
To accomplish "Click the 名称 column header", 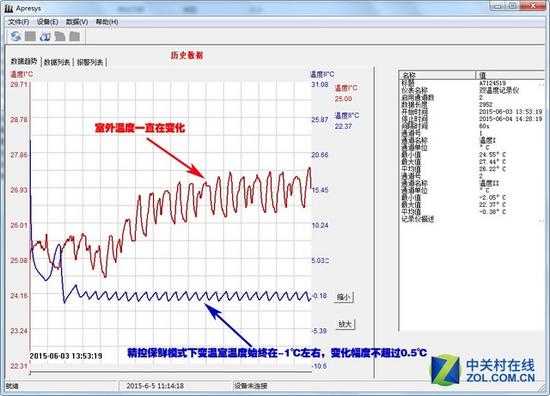I will click(x=437, y=75).
